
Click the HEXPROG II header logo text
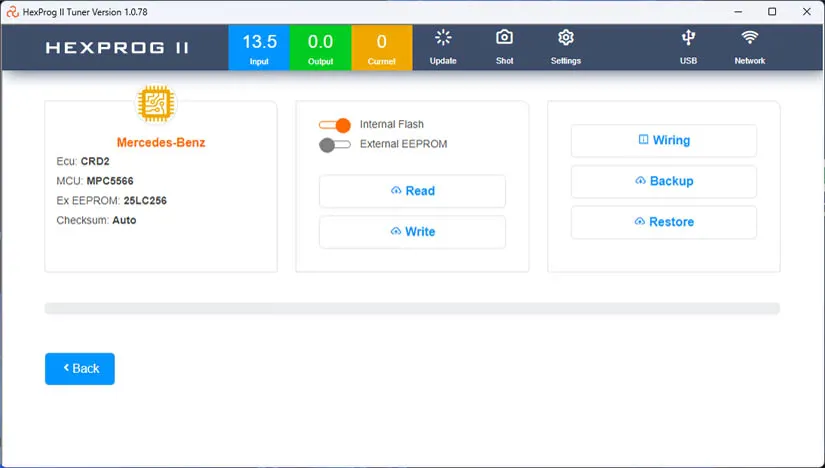point(117,48)
